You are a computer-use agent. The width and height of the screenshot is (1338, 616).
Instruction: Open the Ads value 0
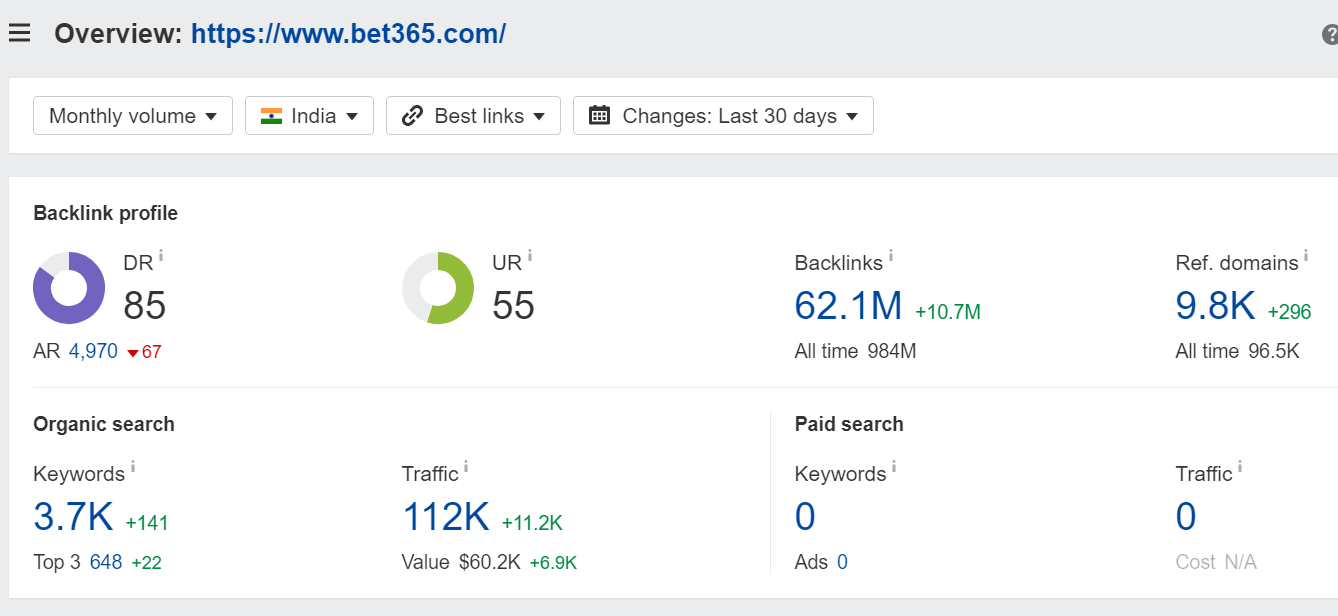(842, 562)
